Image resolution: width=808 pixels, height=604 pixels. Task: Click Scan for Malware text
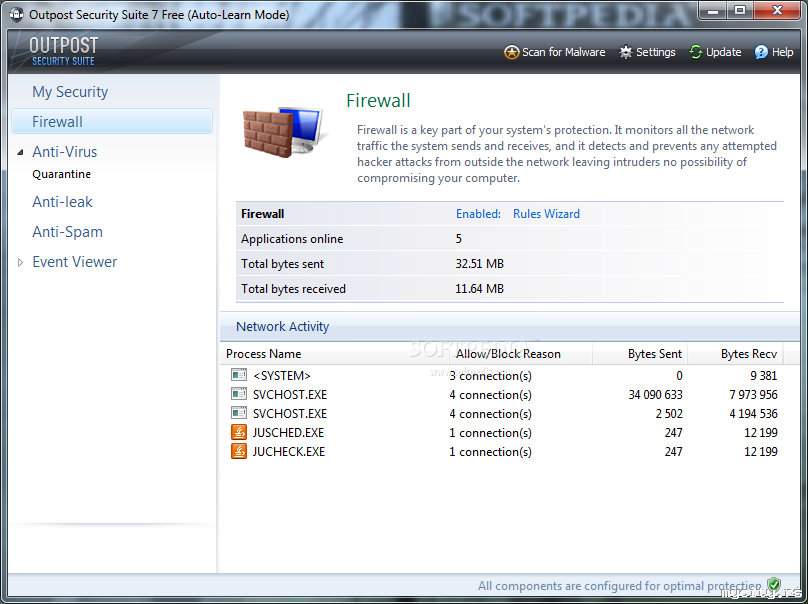click(x=564, y=52)
